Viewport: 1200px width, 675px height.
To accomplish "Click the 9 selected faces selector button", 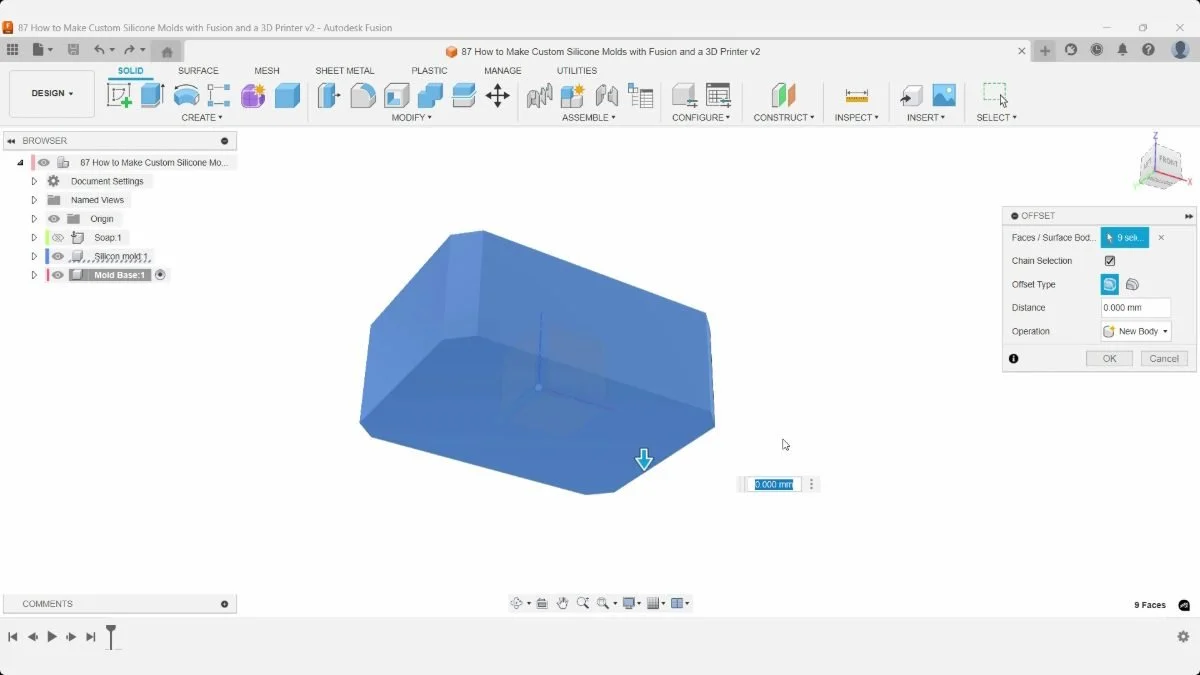I will point(1125,238).
